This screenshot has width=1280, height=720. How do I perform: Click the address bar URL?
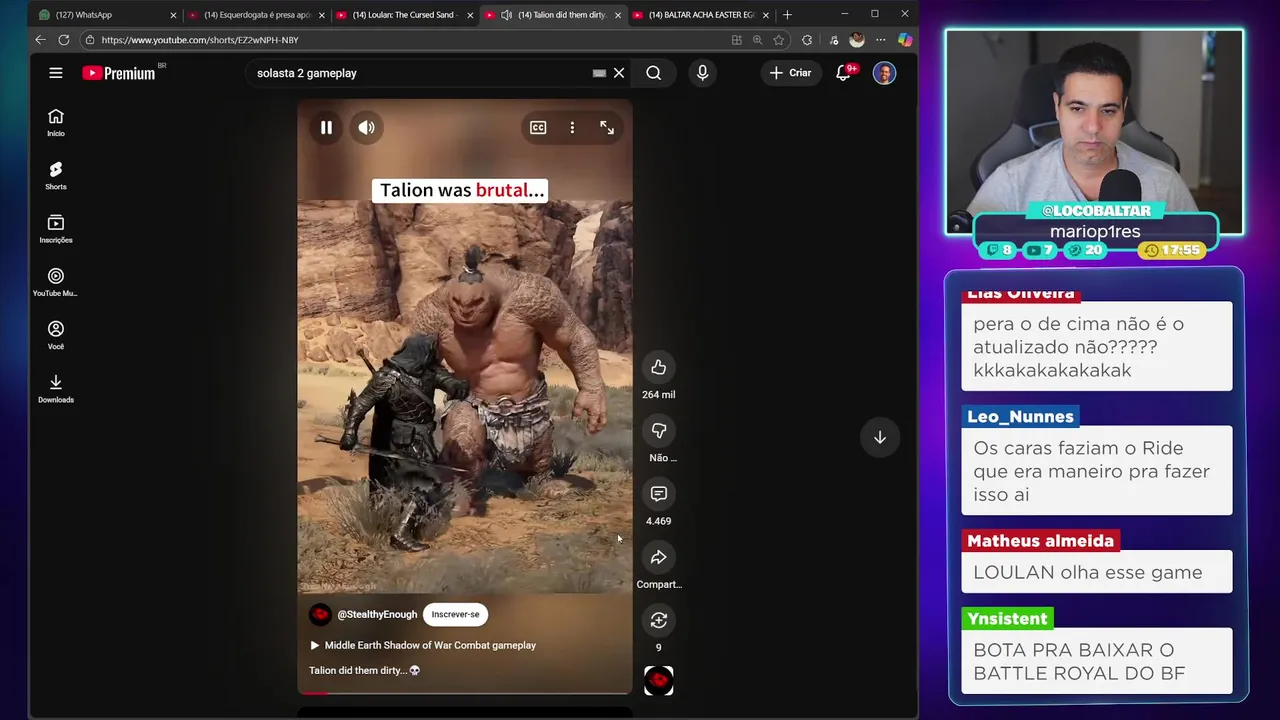pos(200,40)
